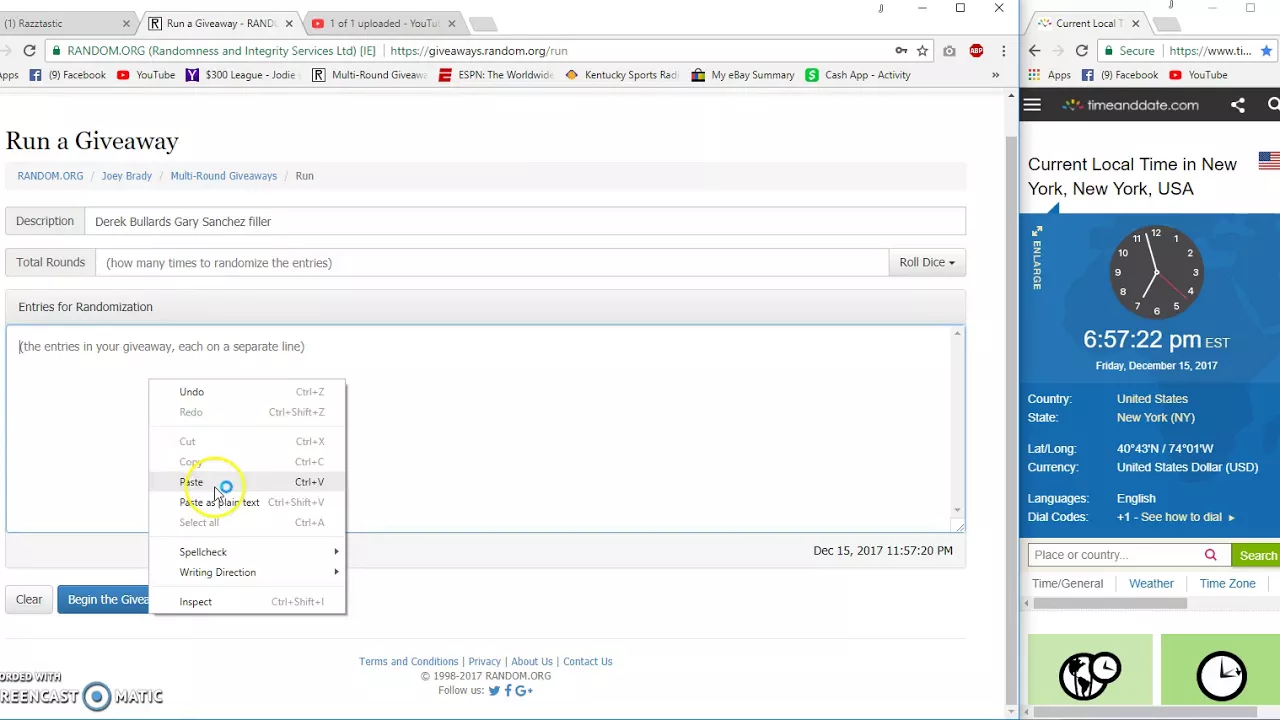
Task: Click the saved password key icon
Action: [x=901, y=51]
